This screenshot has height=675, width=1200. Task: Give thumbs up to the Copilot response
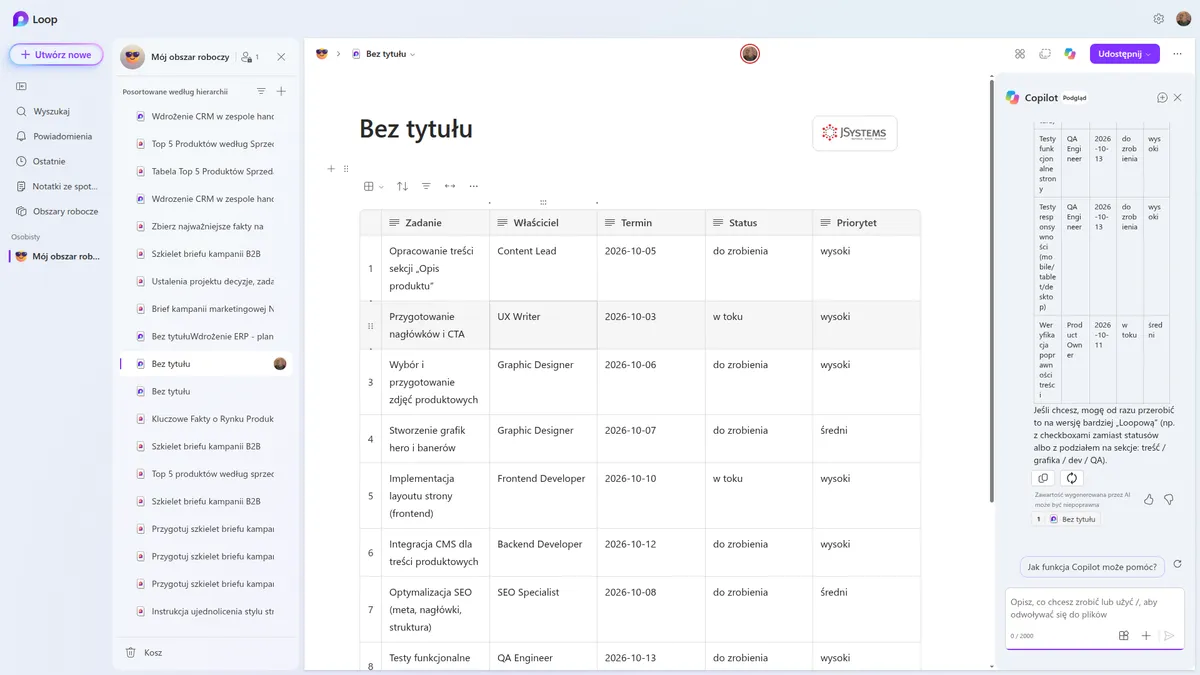point(1148,499)
